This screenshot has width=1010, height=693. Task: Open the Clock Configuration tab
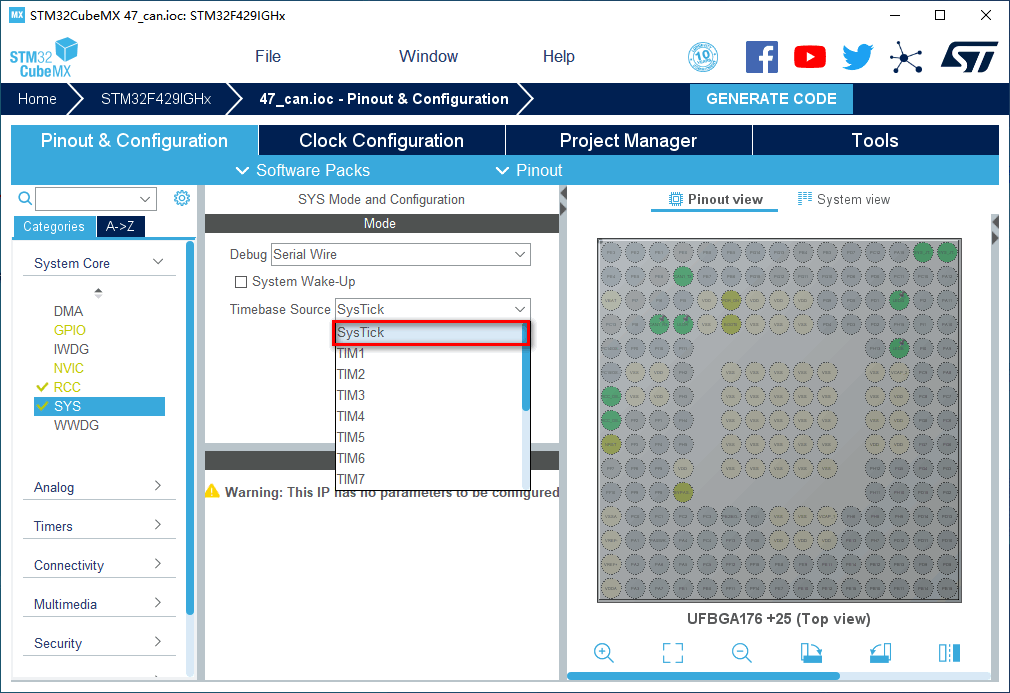point(381,141)
